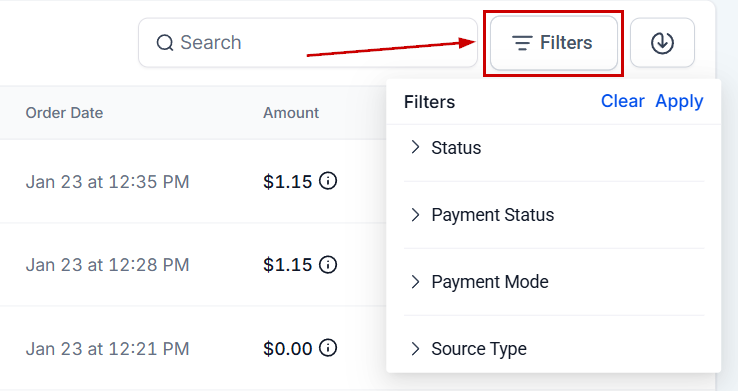Clear all filters
This screenshot has height=391, width=738.
click(622, 101)
